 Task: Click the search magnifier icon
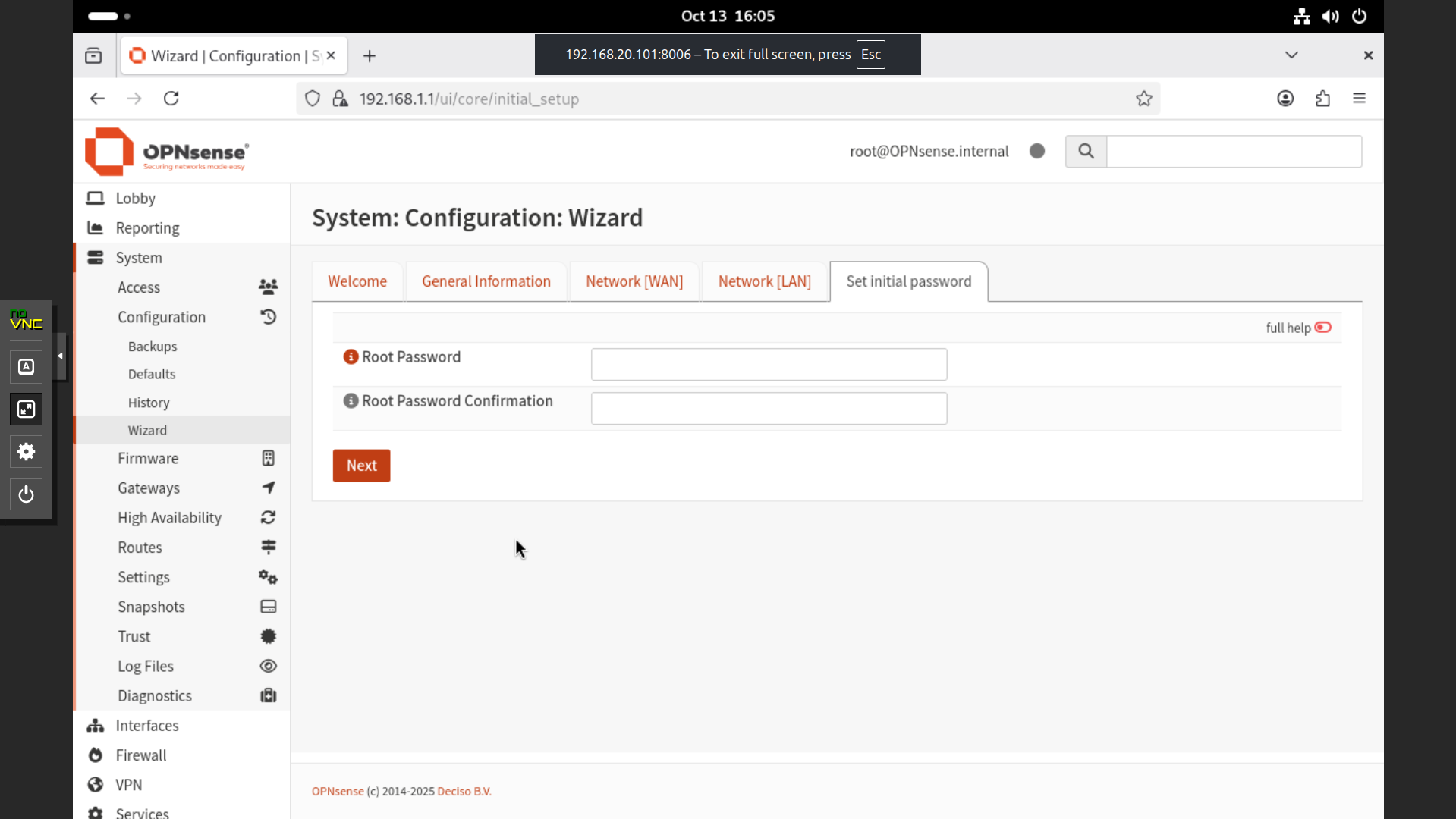click(x=1086, y=152)
